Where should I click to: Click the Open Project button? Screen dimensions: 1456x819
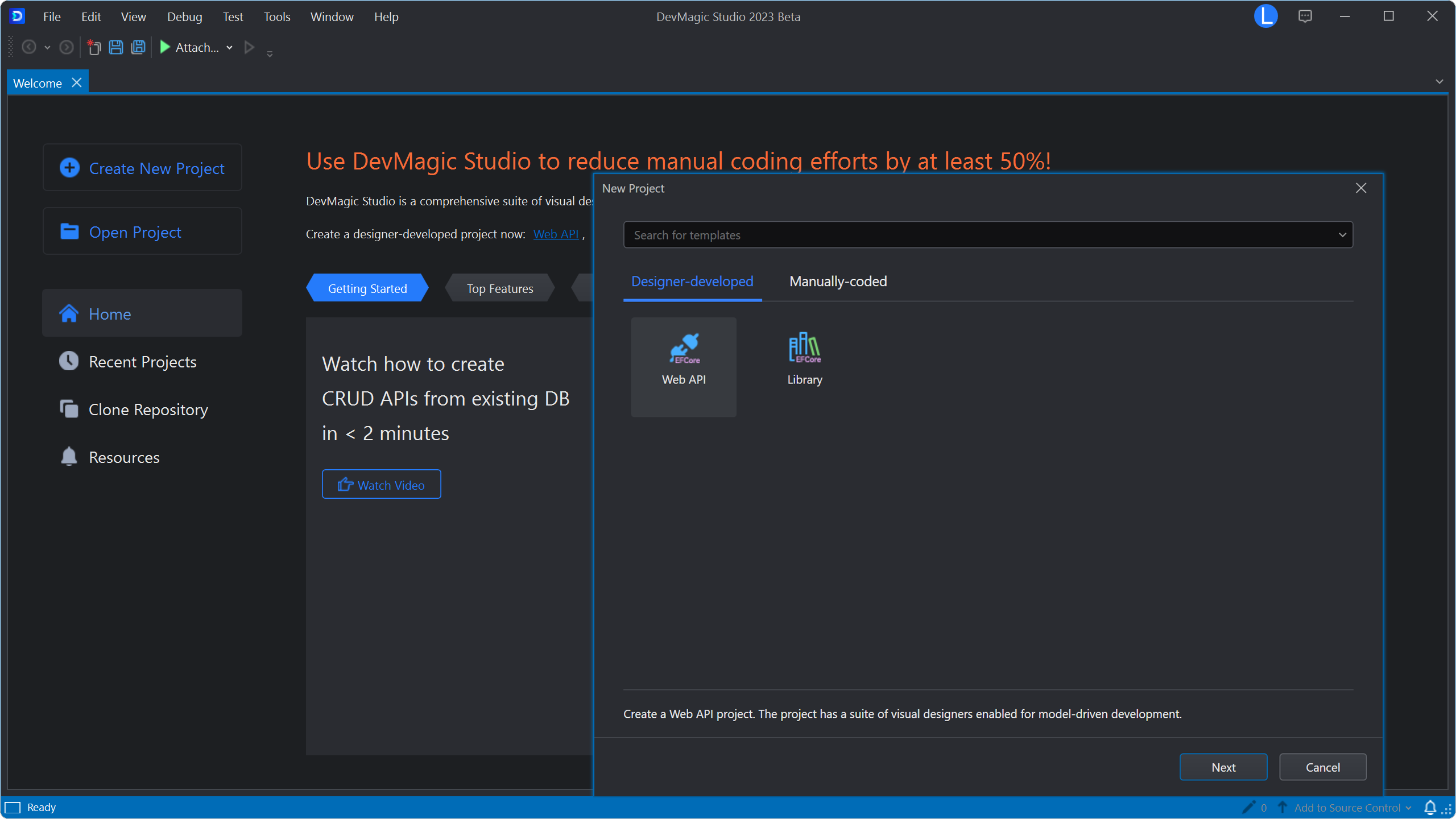point(142,231)
